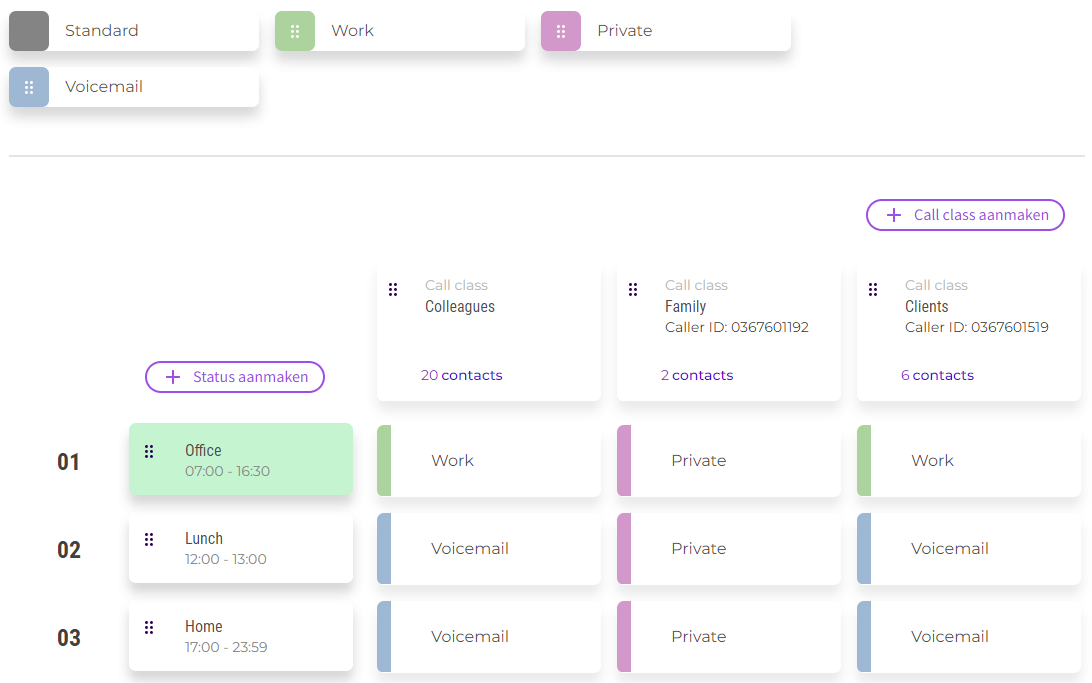Image resolution: width=1092 pixels, height=683 pixels.
Task: Select the Office 07:00 - 16:30 status card
Action: coord(250,460)
